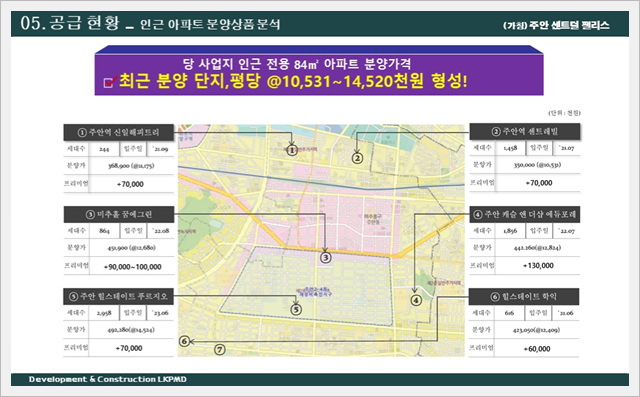Click the '(가칭) 주안 센트럴 팰리스' project name
Viewport: 640px width, 397px height.
pyautogui.click(x=556, y=25)
